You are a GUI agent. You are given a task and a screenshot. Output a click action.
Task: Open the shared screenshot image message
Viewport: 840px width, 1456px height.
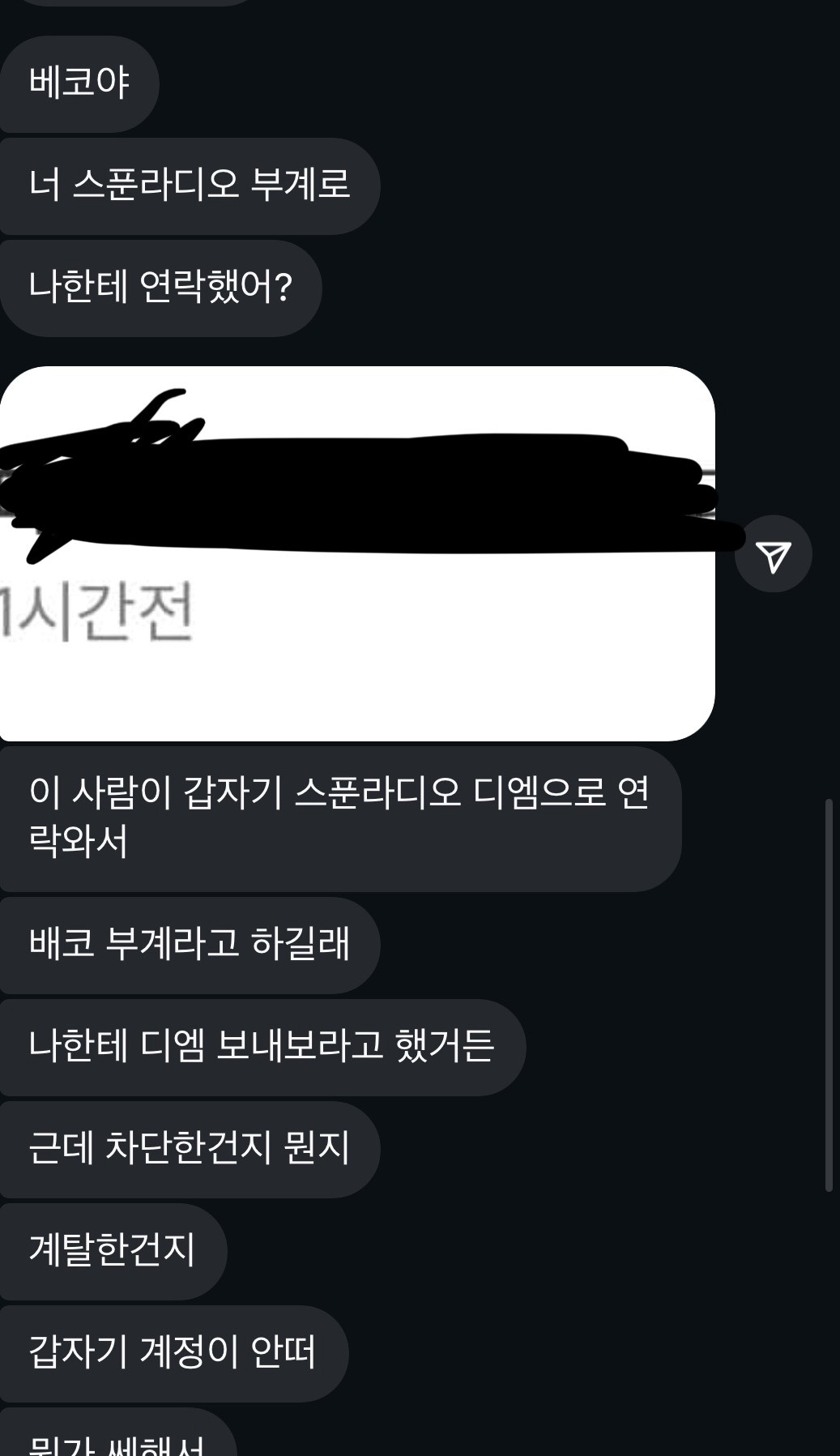pos(357,553)
